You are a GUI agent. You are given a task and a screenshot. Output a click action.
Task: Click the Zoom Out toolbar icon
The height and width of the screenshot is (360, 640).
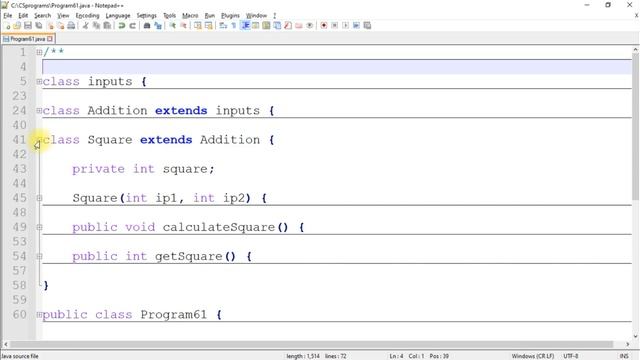coord(183,25)
